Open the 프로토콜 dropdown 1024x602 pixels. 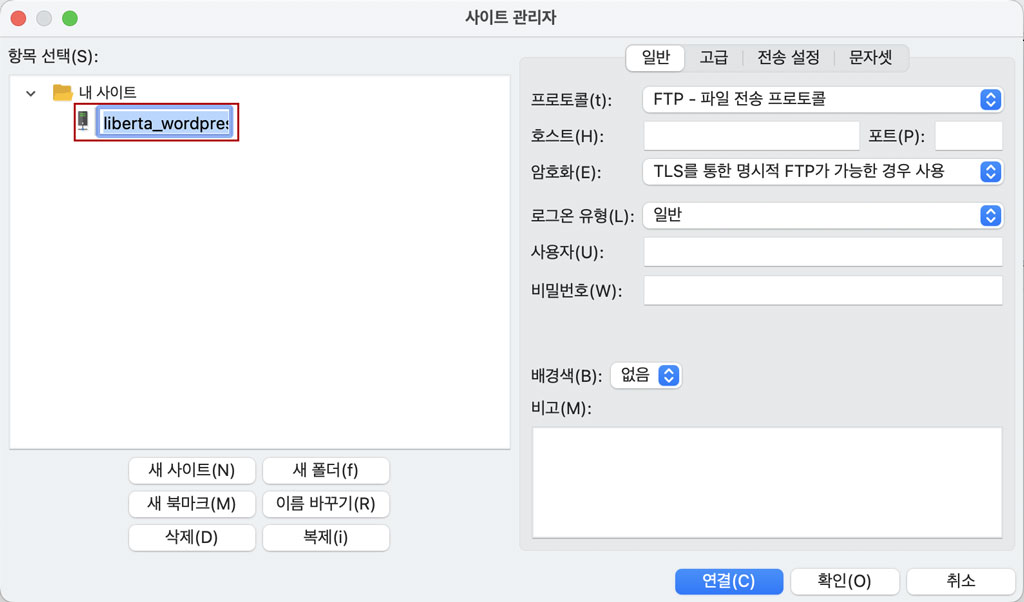(x=821, y=99)
